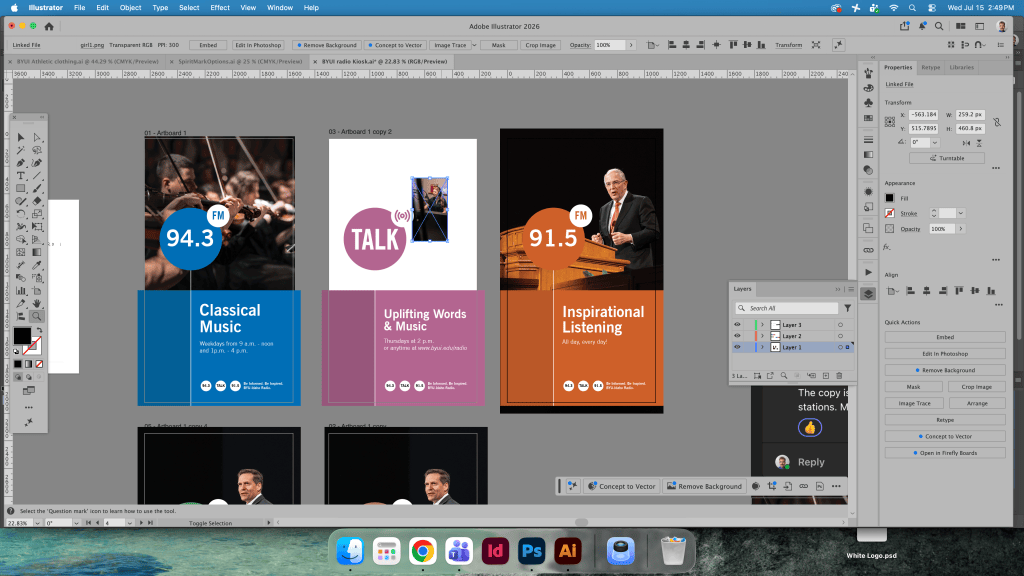Expand the Layer 2 disclosure arrow
Screen dimensions: 1024x576
click(x=762, y=336)
